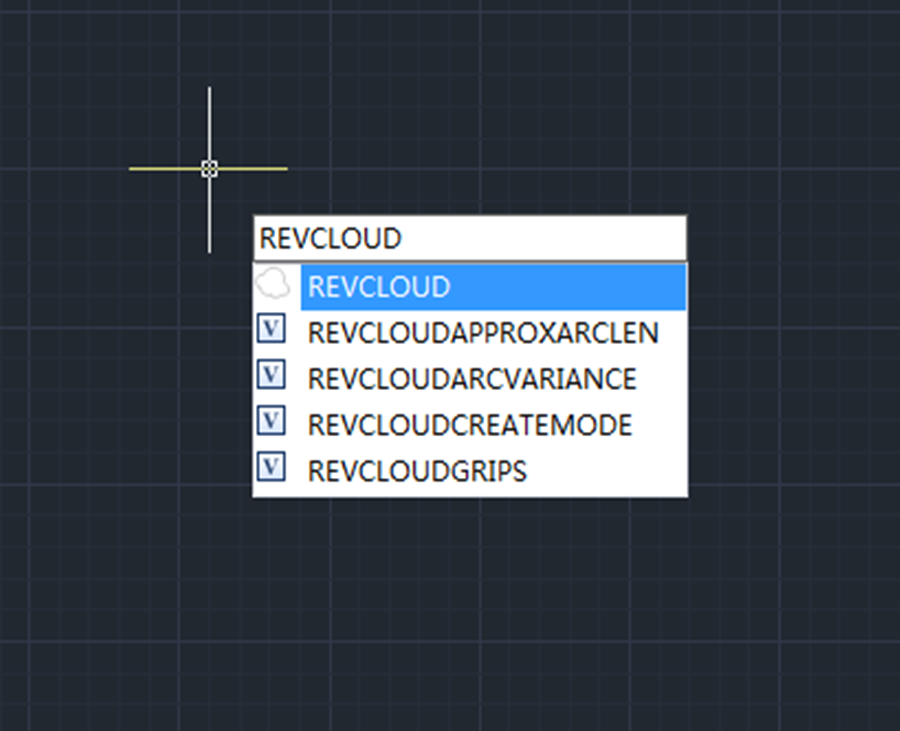The width and height of the screenshot is (900, 731).
Task: Click the crosshair cursor location in the drawing area
Action: coord(209,170)
